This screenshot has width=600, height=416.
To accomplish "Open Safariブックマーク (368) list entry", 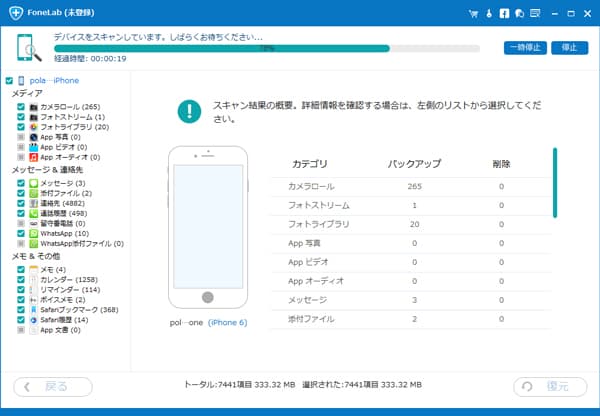I will pos(79,310).
